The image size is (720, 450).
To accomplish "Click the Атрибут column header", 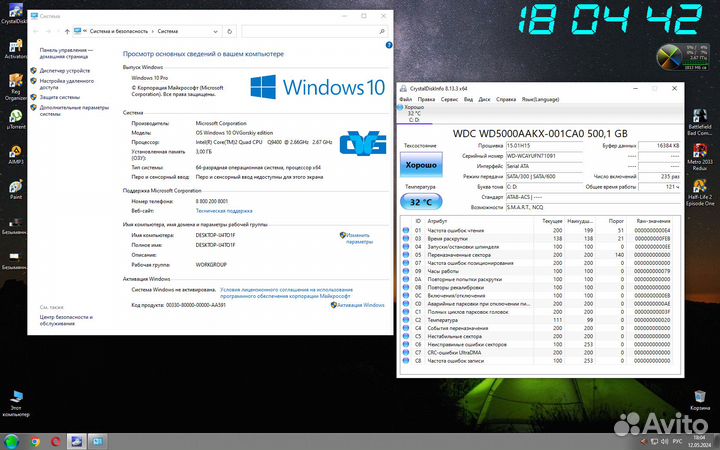I will pyautogui.click(x=478, y=221).
